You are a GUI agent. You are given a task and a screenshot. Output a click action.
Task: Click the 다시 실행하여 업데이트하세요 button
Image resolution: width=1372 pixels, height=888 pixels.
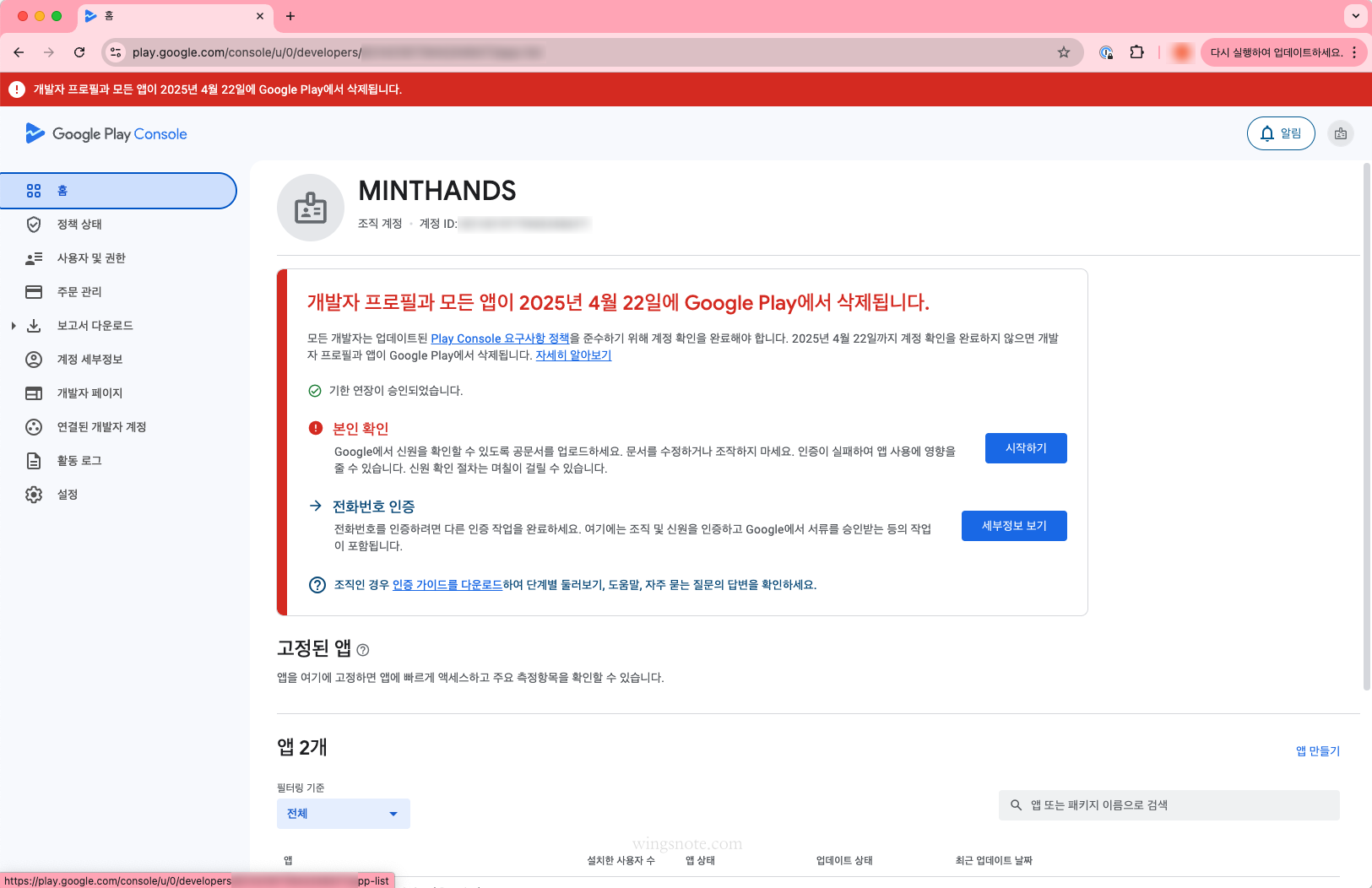coord(1277,52)
